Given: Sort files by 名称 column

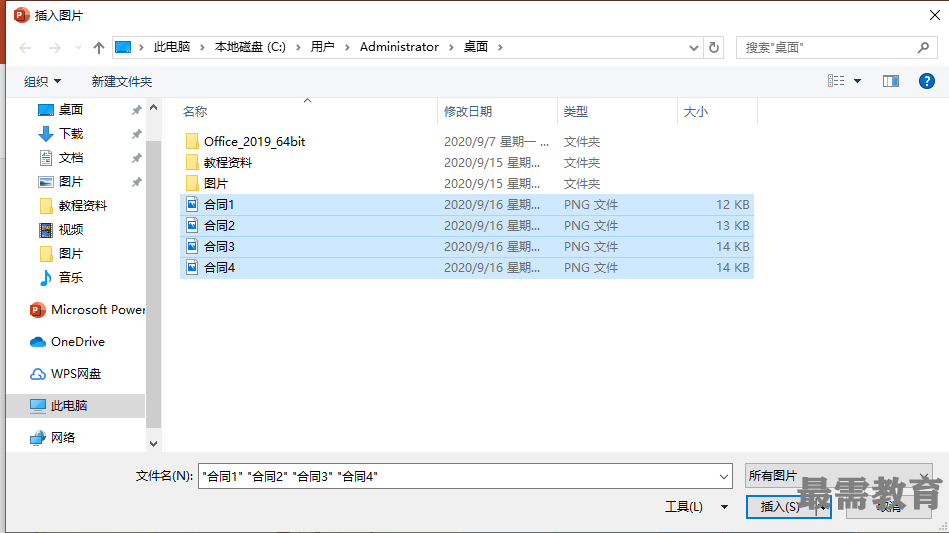Looking at the screenshot, I should pyautogui.click(x=195, y=111).
